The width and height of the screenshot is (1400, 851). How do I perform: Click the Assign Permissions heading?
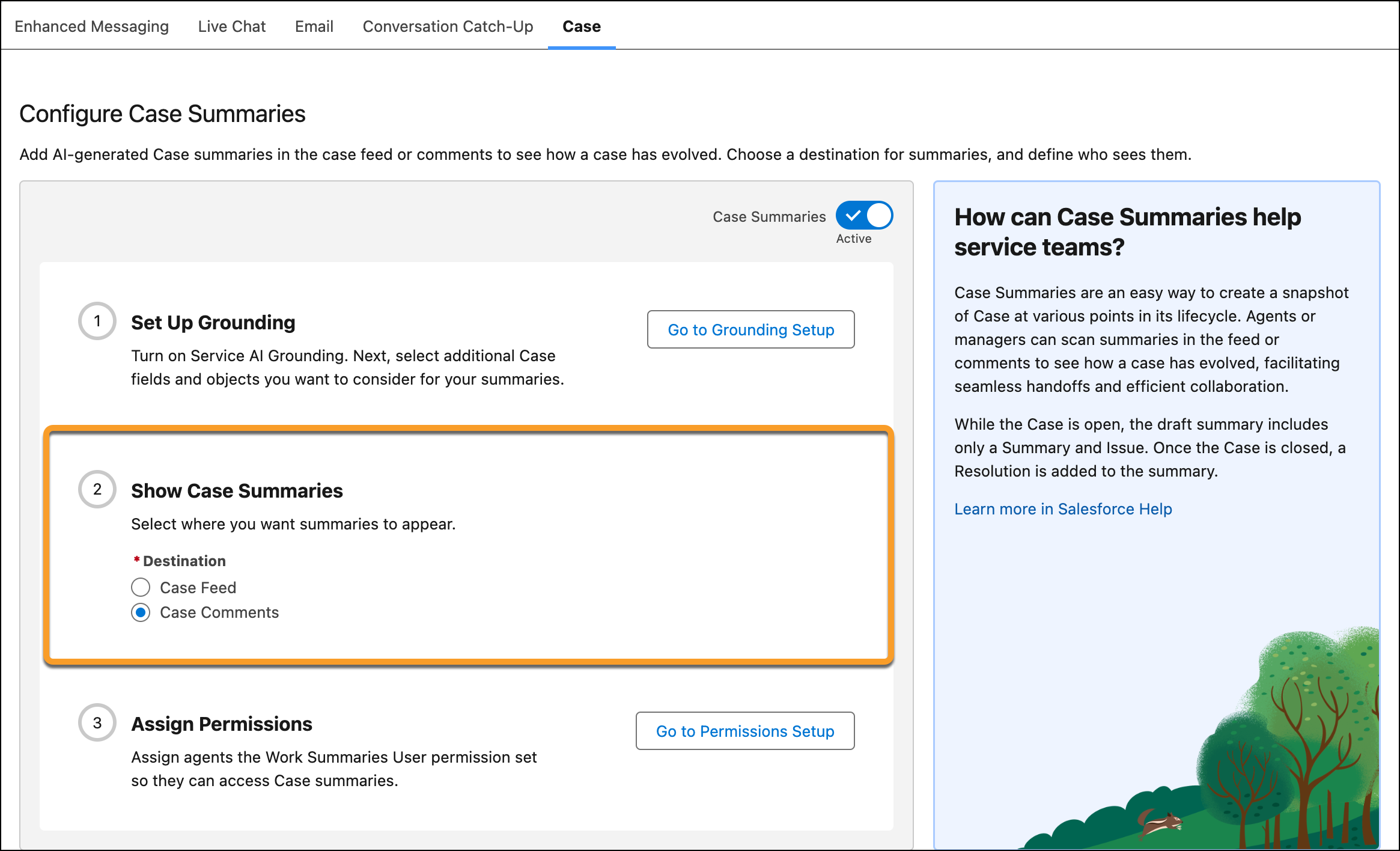click(x=222, y=724)
